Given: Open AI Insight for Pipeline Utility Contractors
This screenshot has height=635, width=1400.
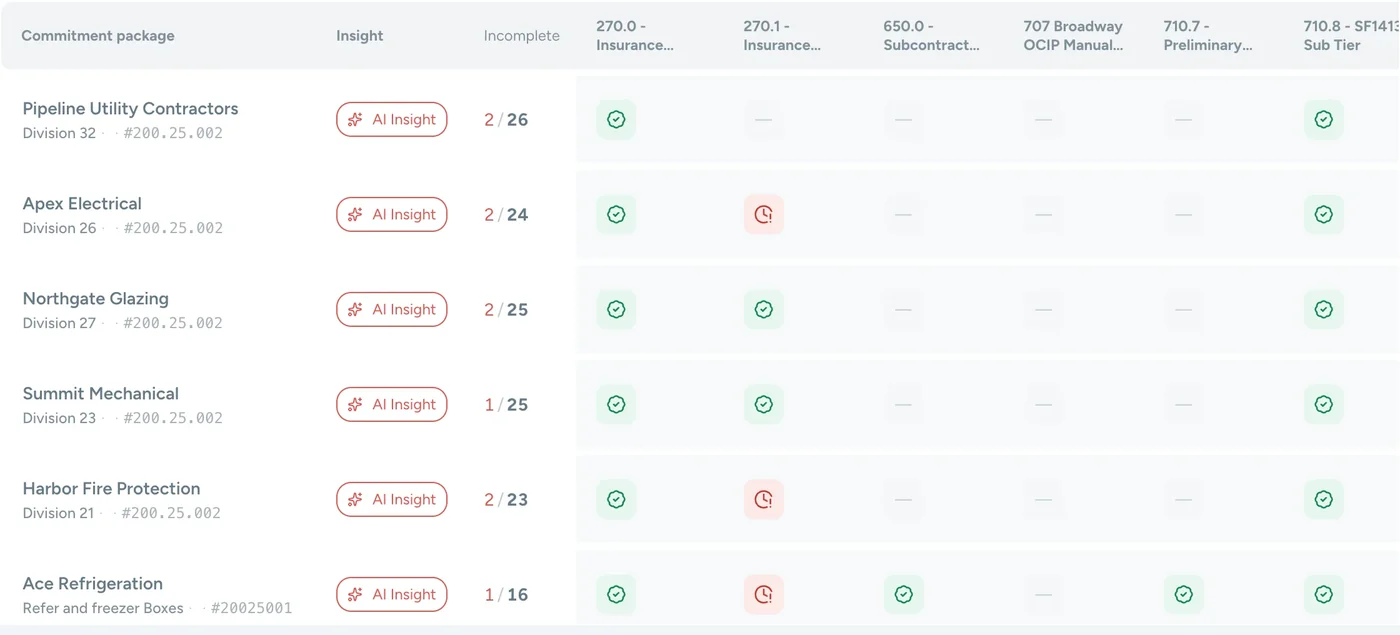Looking at the screenshot, I should click(392, 119).
